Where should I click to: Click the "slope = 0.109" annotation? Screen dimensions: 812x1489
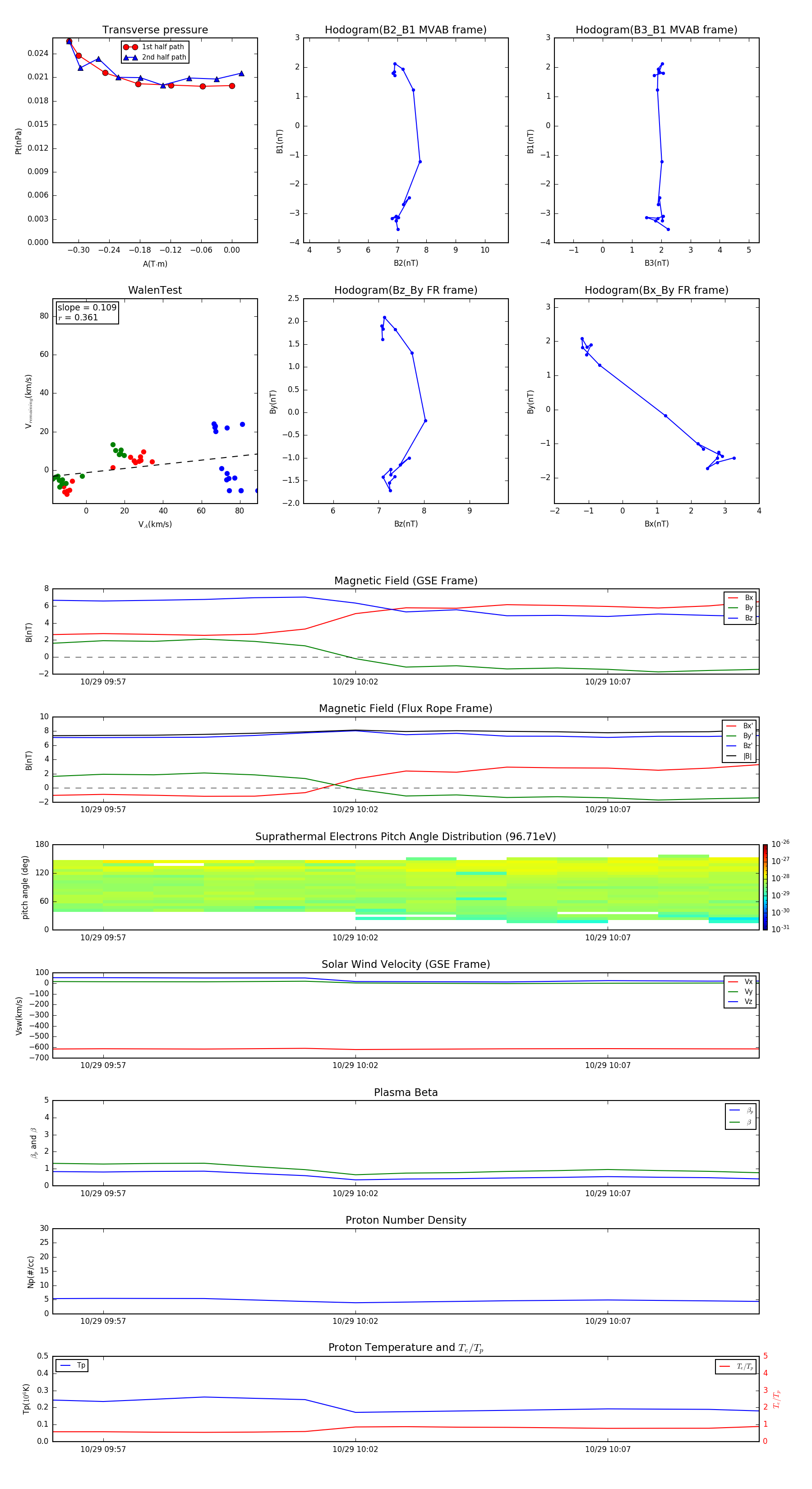[x=87, y=308]
